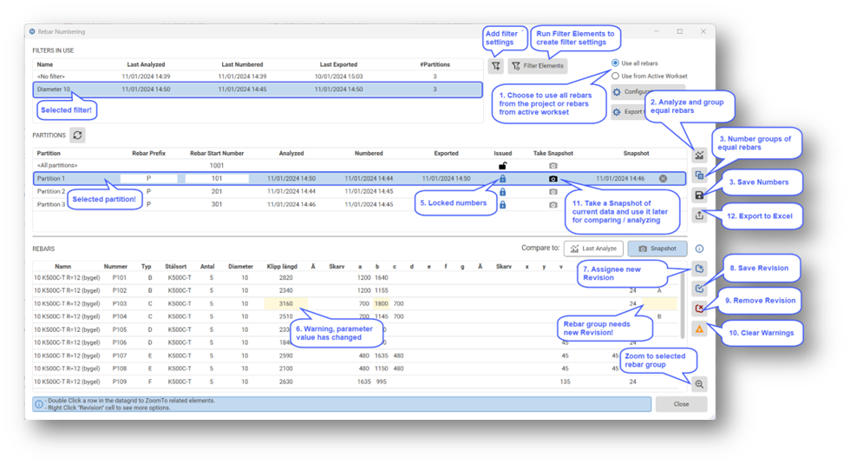The width and height of the screenshot is (850, 464).
Task: Click highlighted b value 1800 in P103 row
Action: point(381,304)
